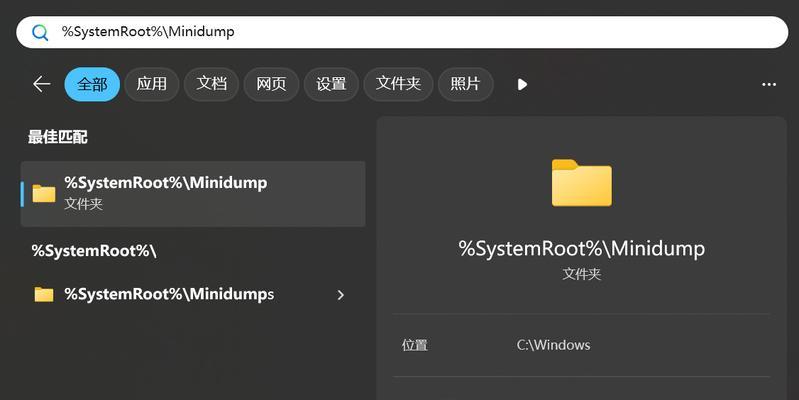This screenshot has height=400, width=799.
Task: Click the C:\Windows location value
Action: (x=553, y=345)
